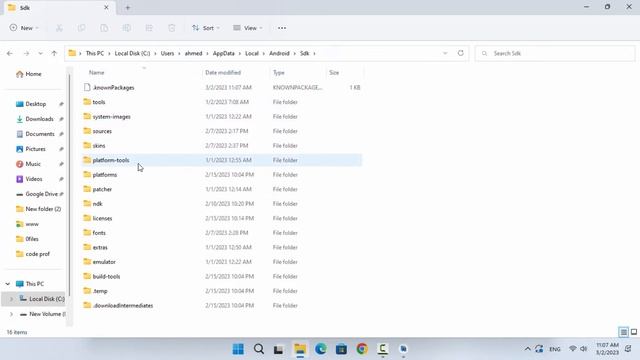
Task: Open a new tab with plus button
Action: (x=127, y=7)
